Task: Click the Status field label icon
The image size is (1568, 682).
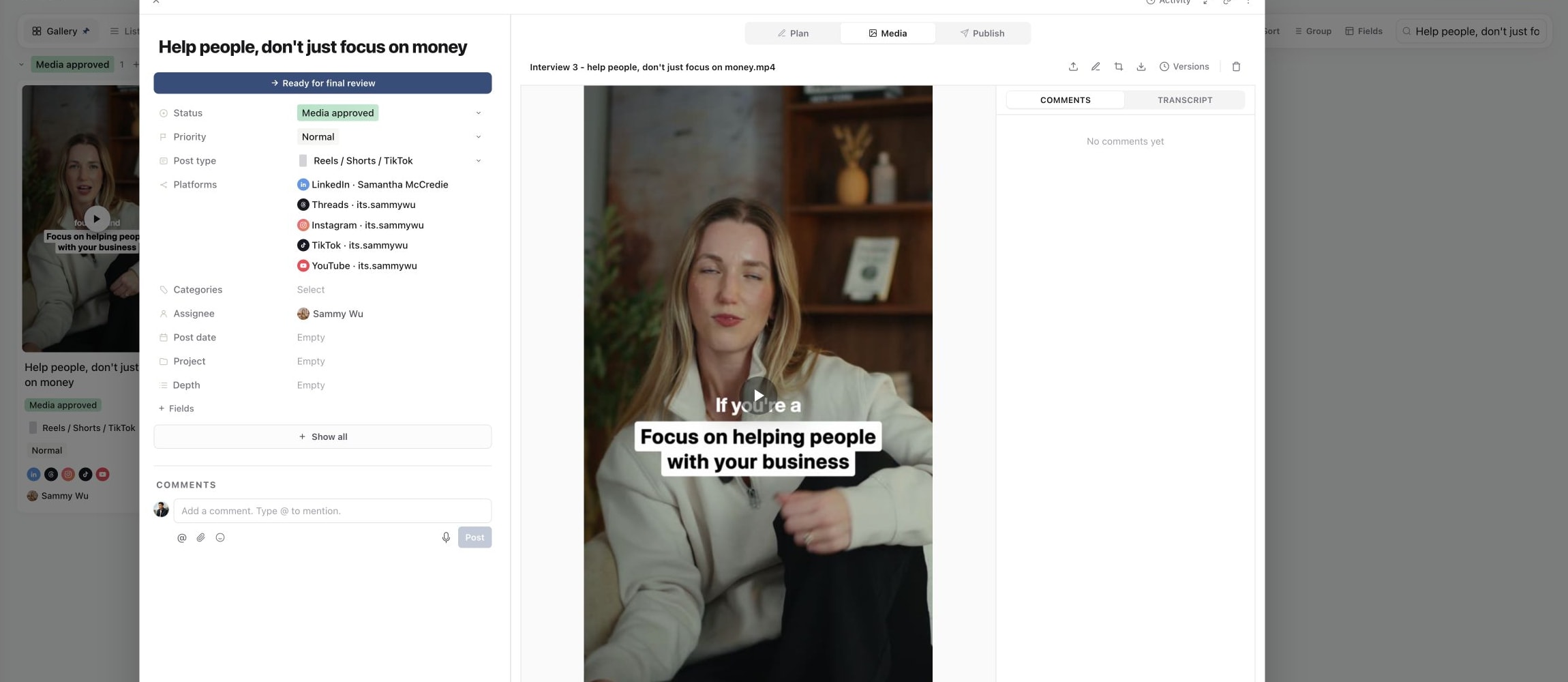Action: (163, 113)
